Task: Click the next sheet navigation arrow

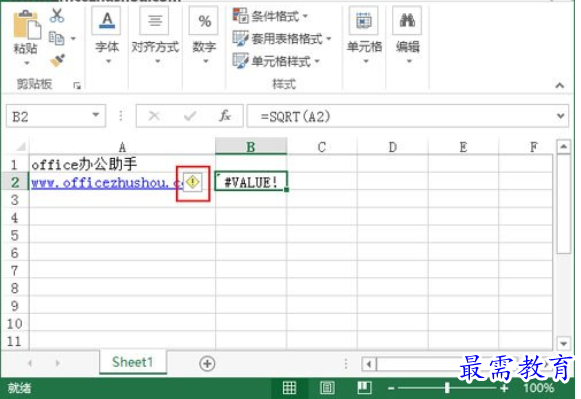Action: click(57, 363)
